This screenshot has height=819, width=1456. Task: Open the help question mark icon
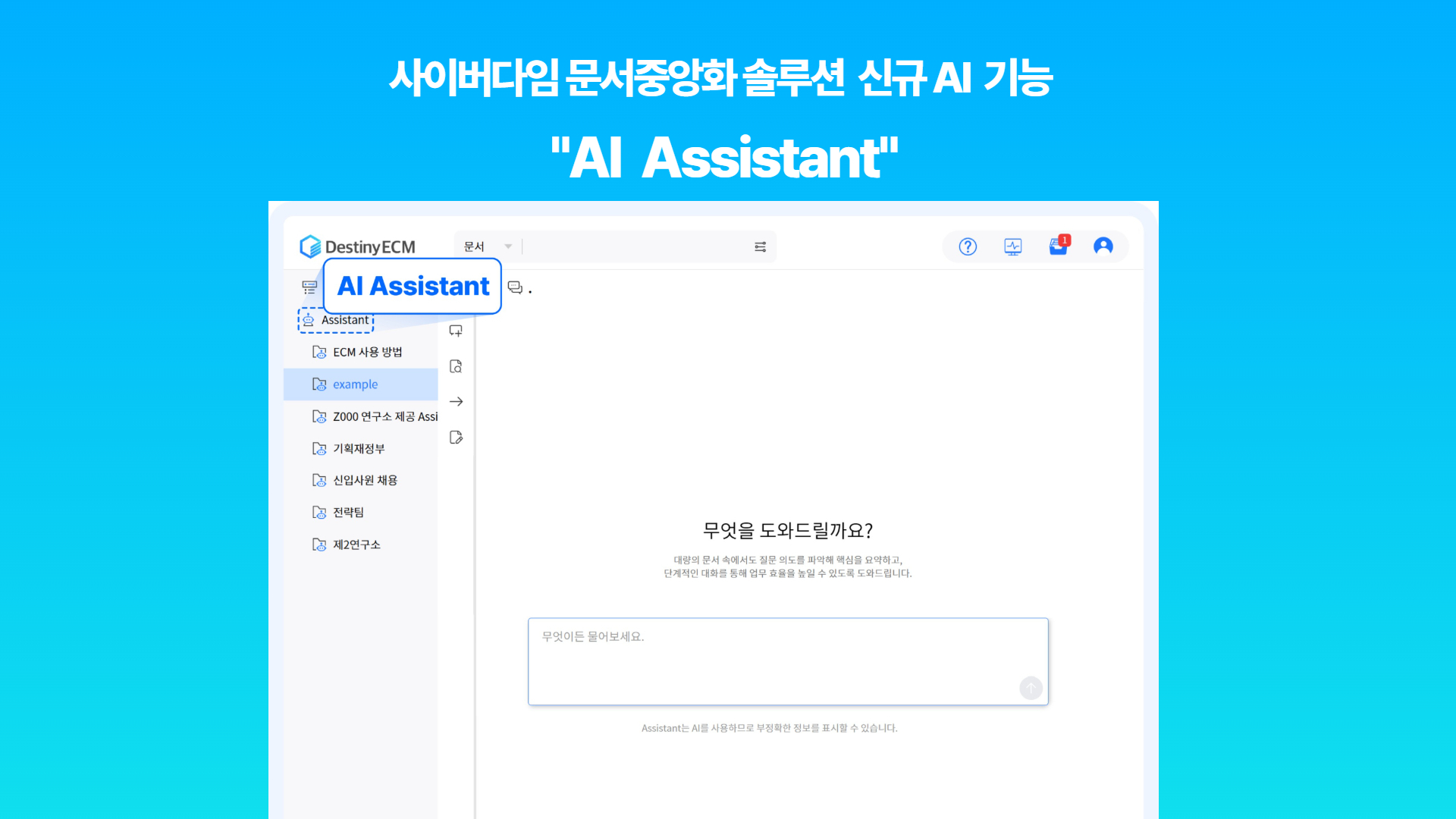(x=967, y=246)
